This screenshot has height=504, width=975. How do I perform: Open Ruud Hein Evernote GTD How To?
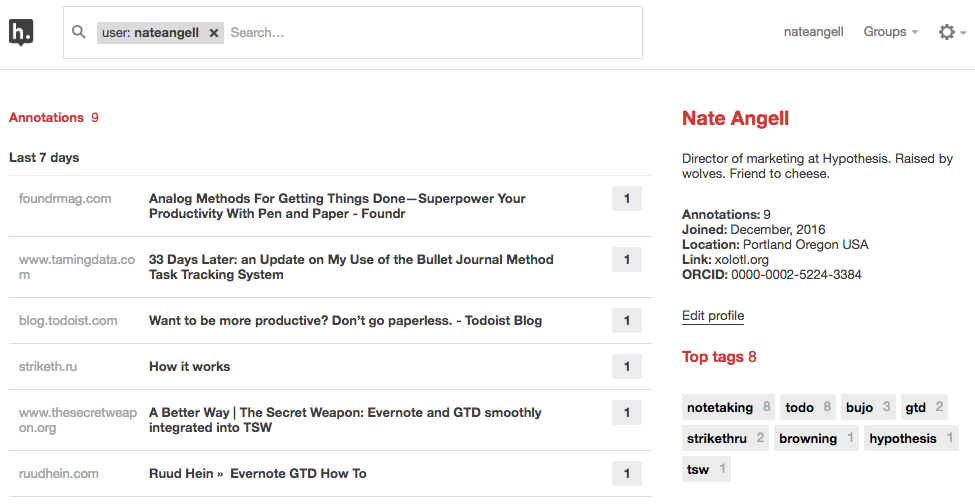(257, 474)
